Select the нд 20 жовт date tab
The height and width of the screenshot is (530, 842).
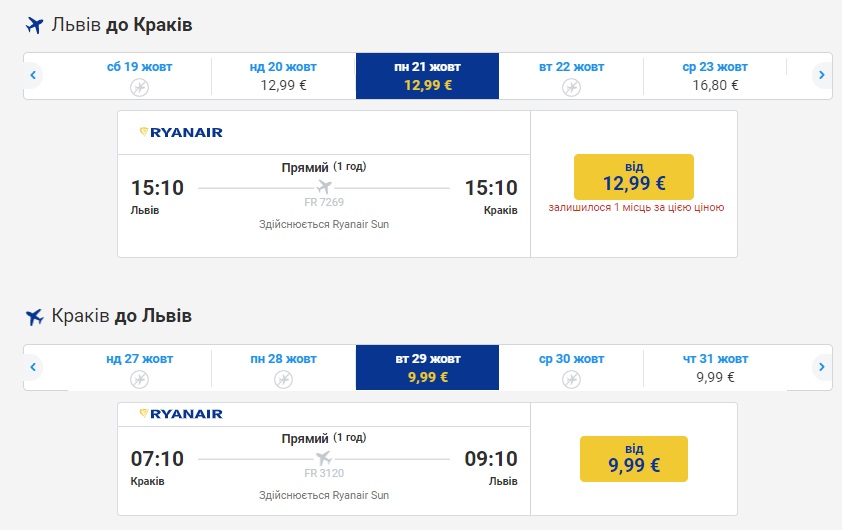pos(283,76)
